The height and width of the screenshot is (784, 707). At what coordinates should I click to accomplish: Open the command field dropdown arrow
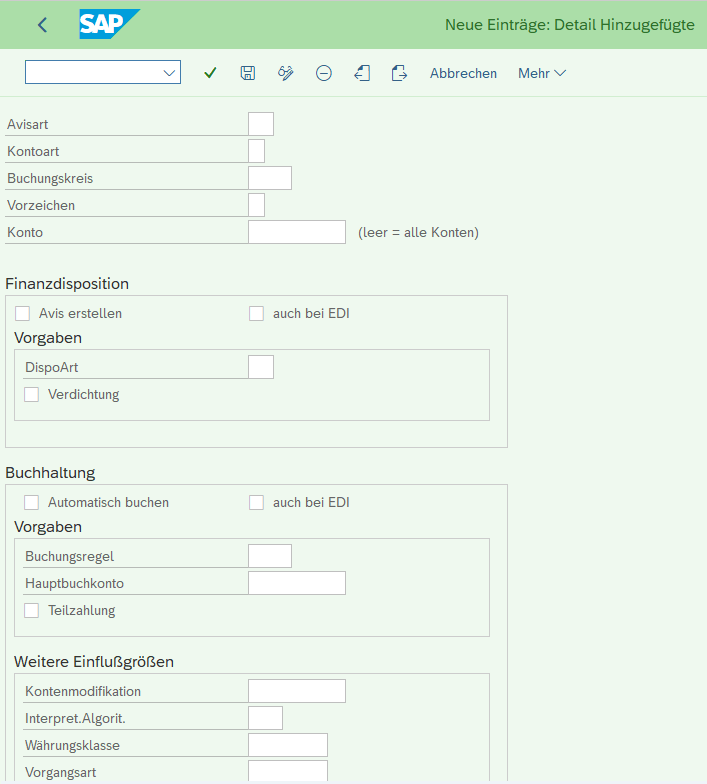click(x=169, y=73)
